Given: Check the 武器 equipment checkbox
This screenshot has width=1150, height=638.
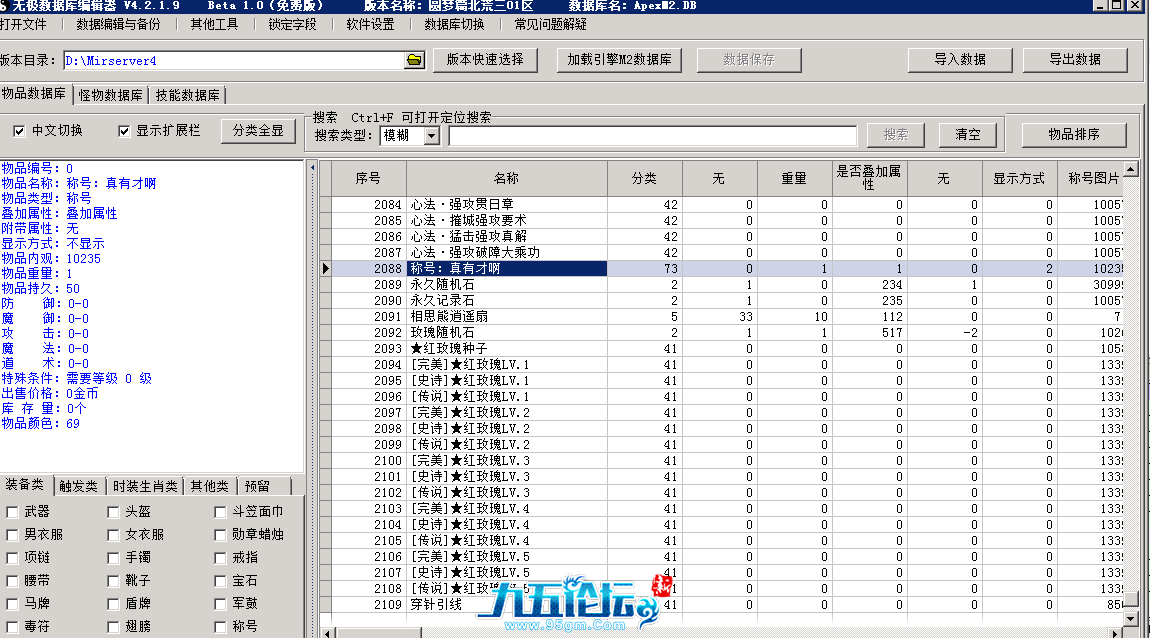Looking at the screenshot, I should pos(12,512).
